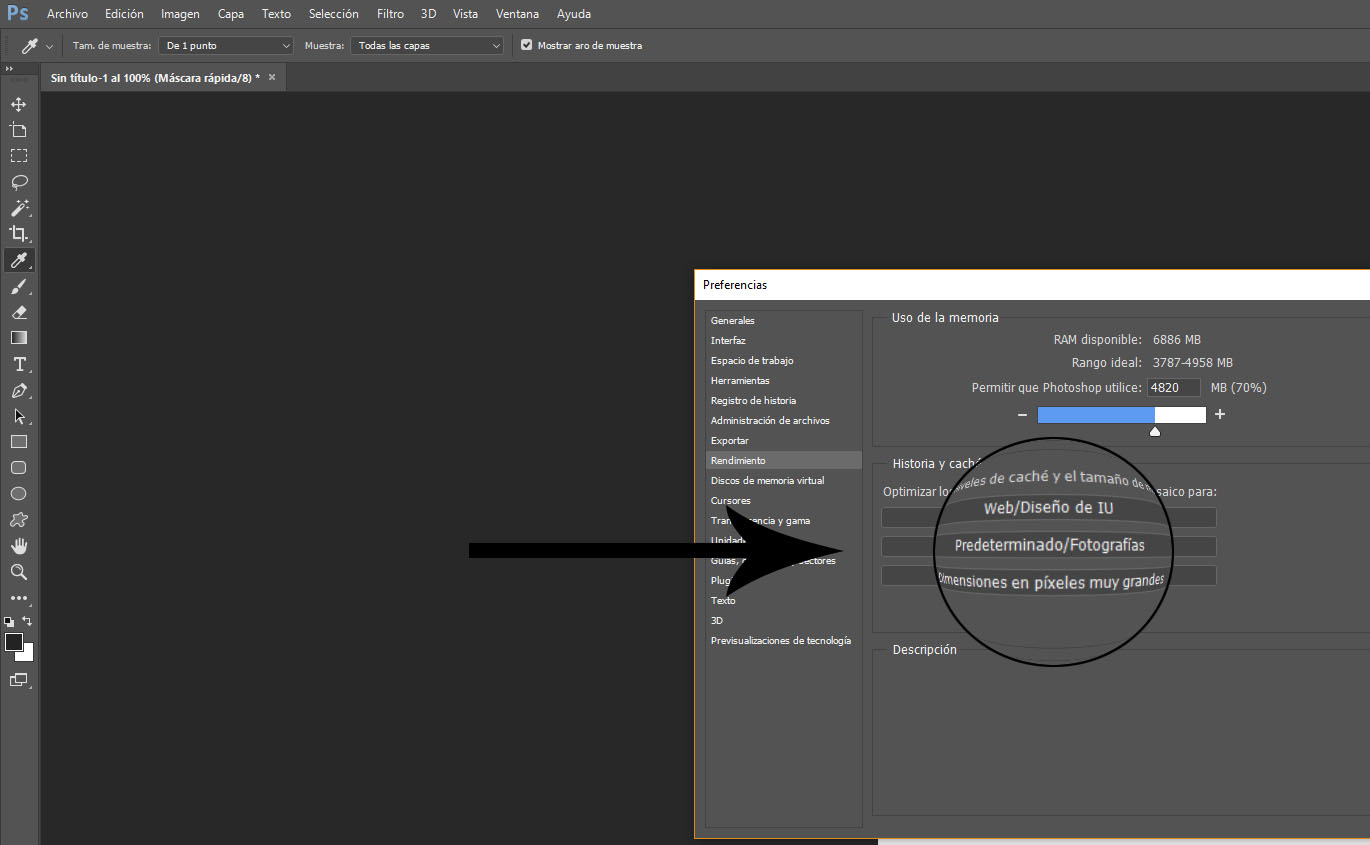Image resolution: width=1370 pixels, height=845 pixels.
Task: Select Registro de historia preferences
Action: pyautogui.click(x=784, y=400)
